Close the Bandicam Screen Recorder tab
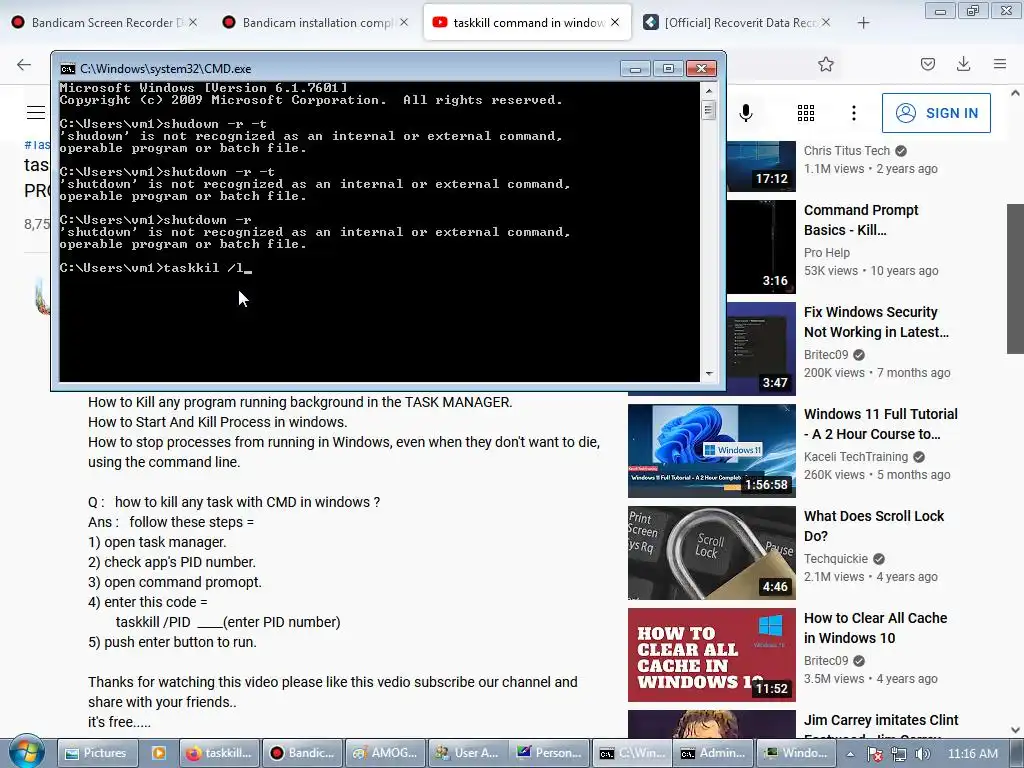1024x768 pixels. (x=193, y=22)
